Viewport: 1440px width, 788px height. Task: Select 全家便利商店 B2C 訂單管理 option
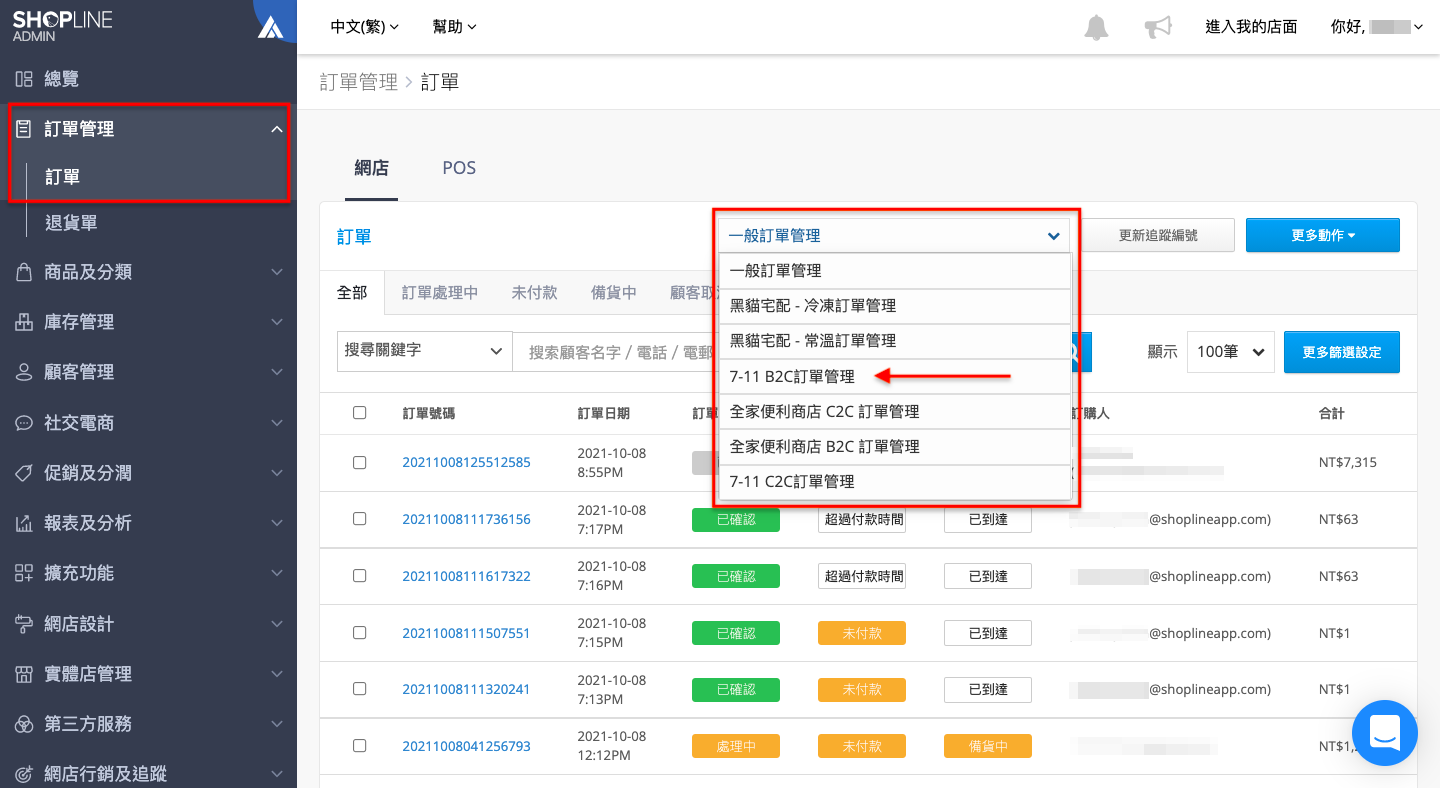(895, 447)
